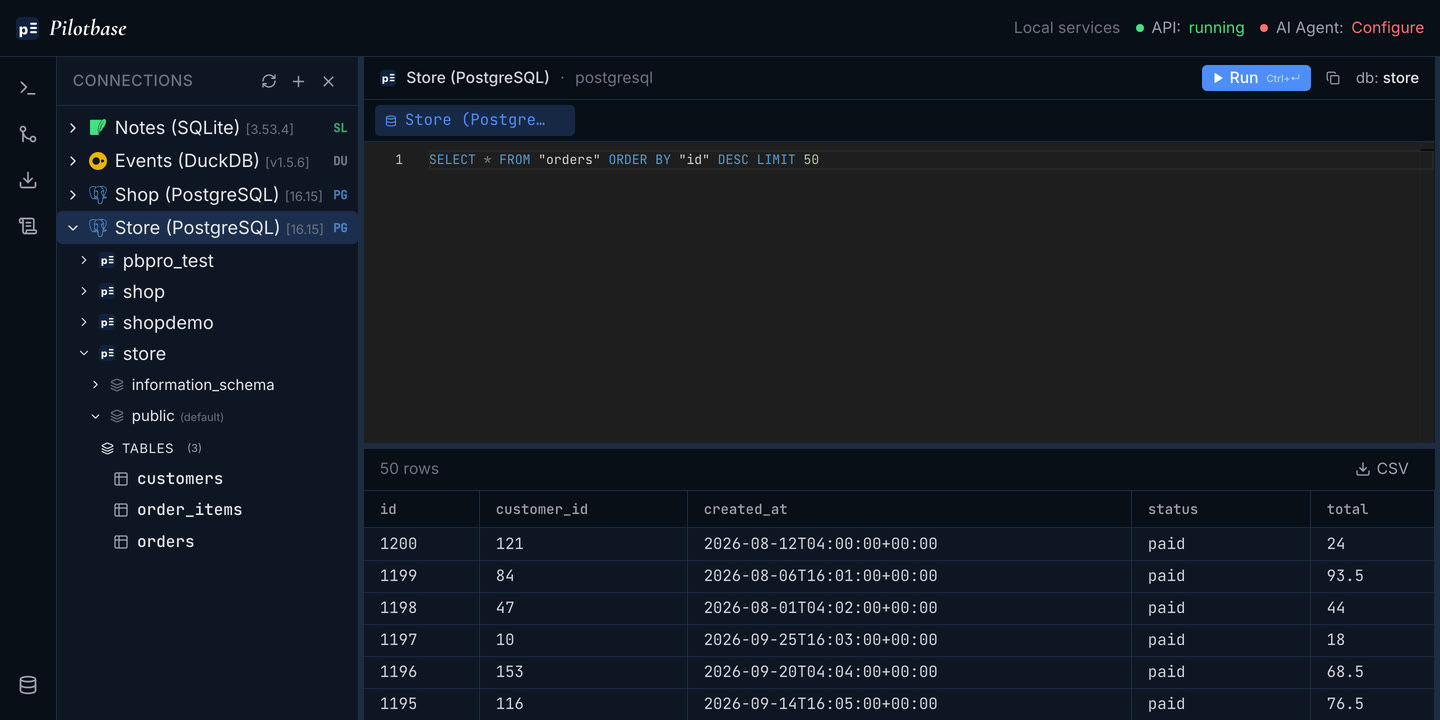Open the orders table
1440x720 pixels.
[165, 542]
